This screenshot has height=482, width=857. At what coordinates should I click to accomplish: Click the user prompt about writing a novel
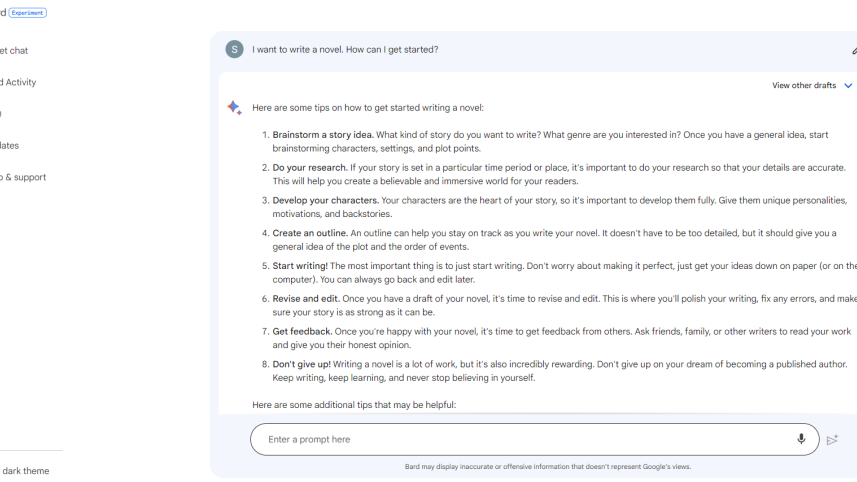coord(345,50)
